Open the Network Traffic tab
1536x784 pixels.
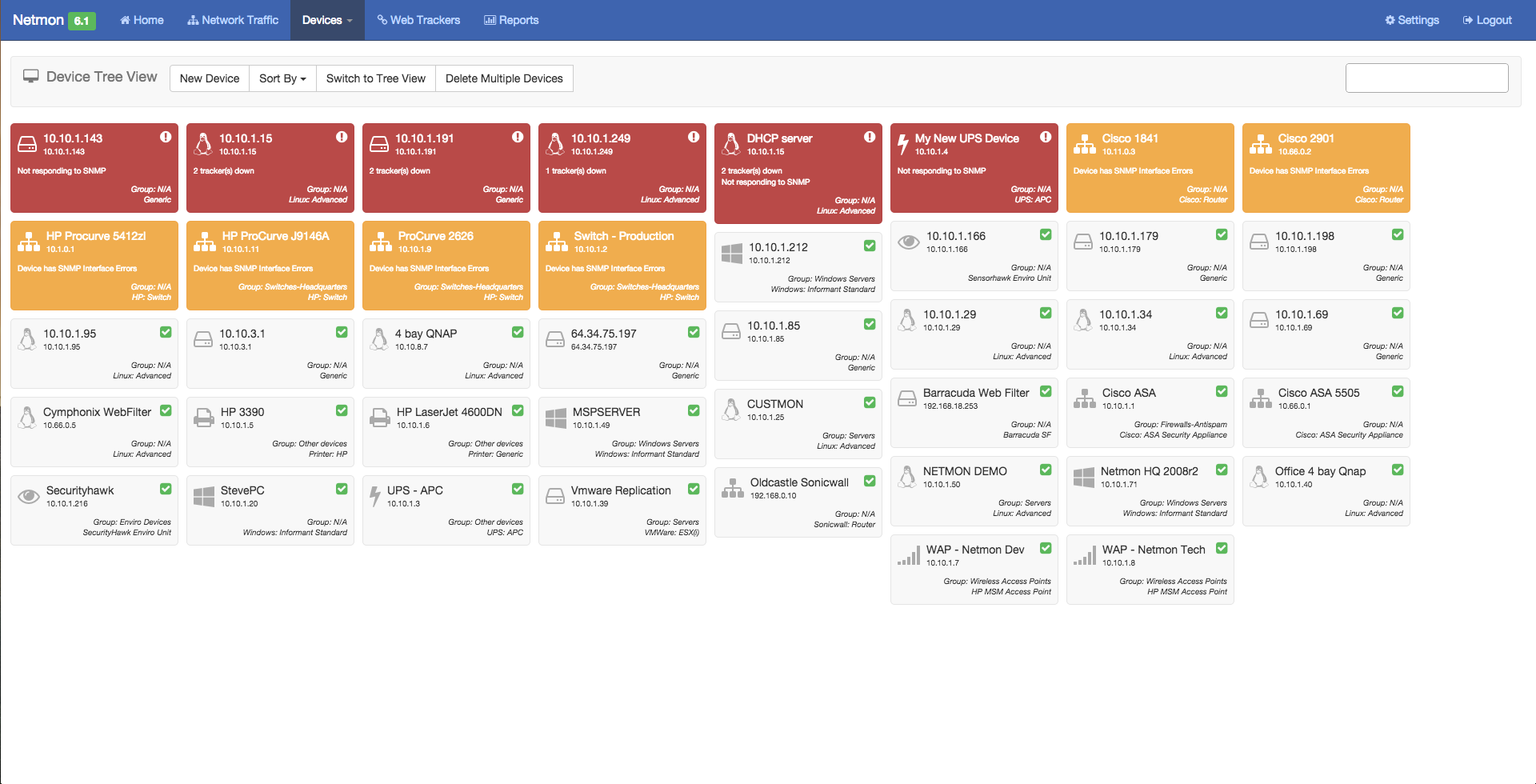coord(233,20)
